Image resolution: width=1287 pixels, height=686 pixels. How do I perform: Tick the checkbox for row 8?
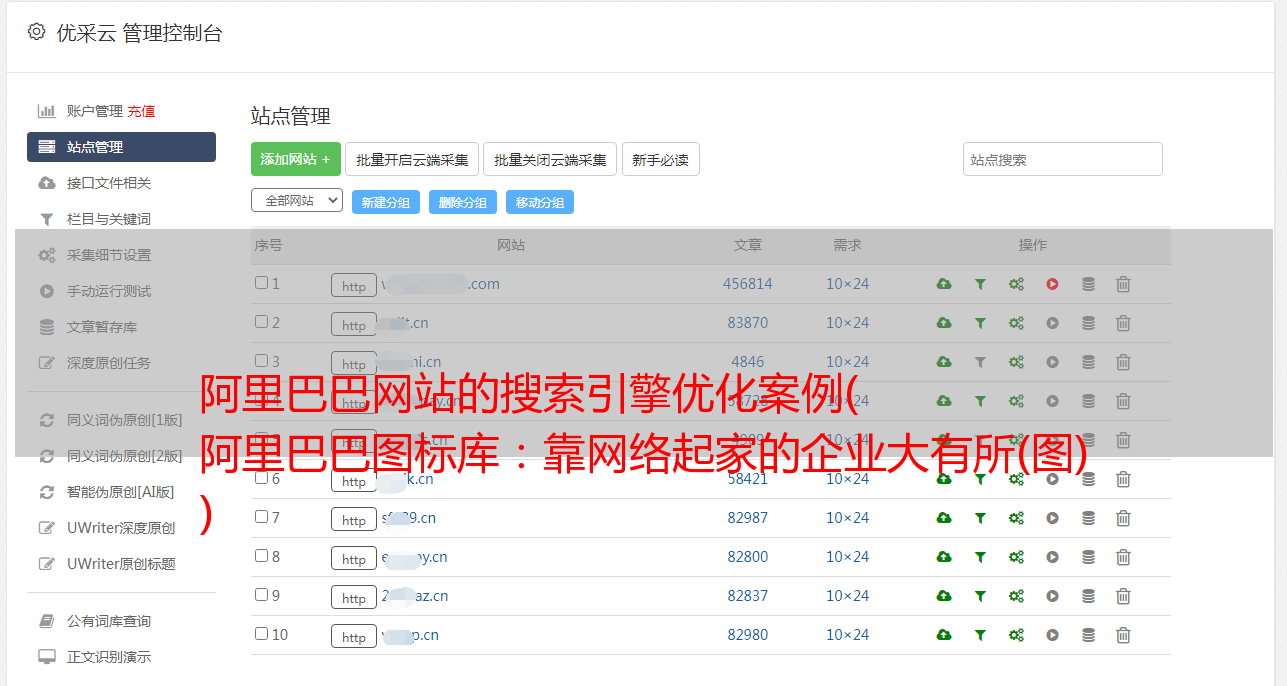click(x=261, y=556)
